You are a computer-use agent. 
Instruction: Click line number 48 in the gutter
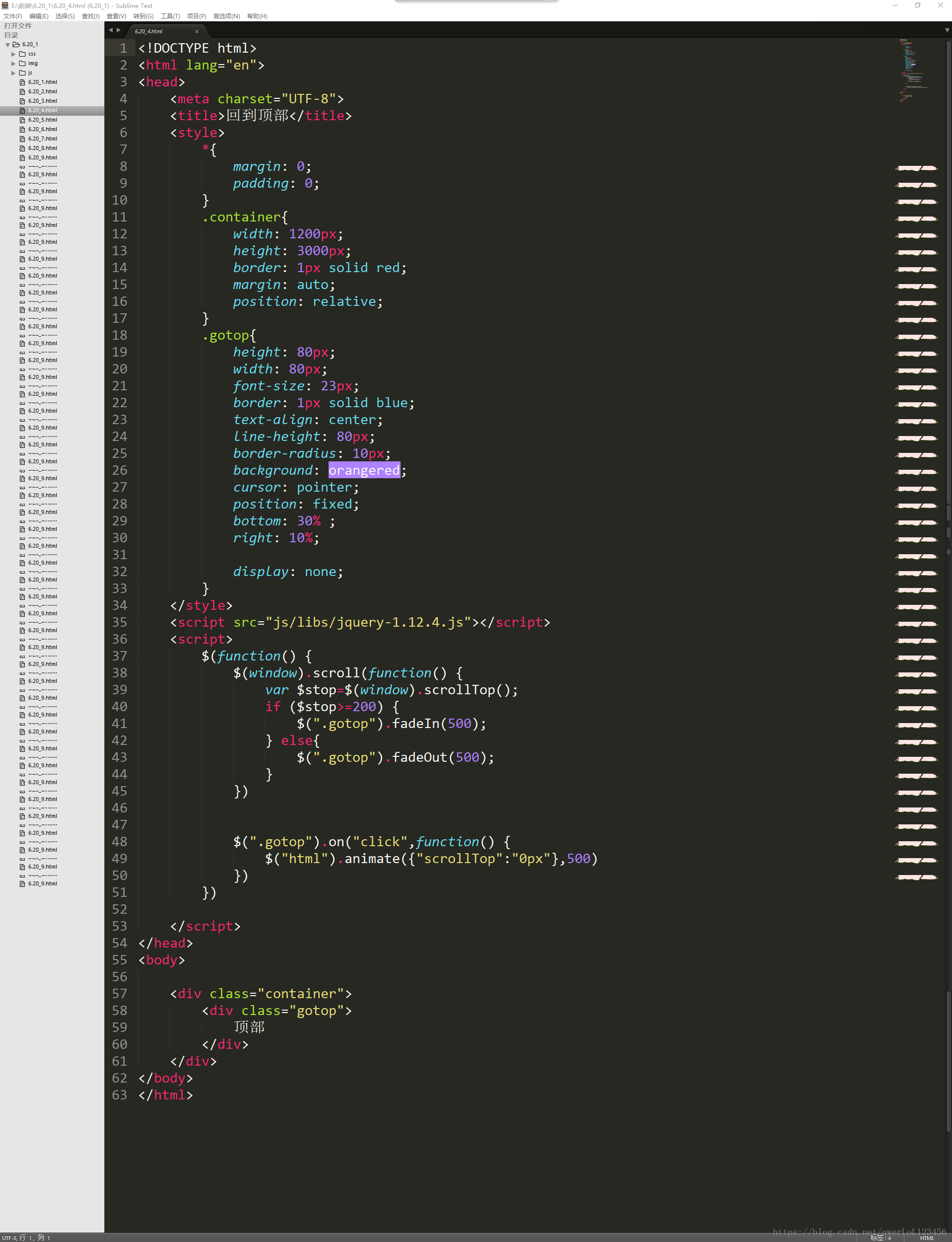[120, 842]
